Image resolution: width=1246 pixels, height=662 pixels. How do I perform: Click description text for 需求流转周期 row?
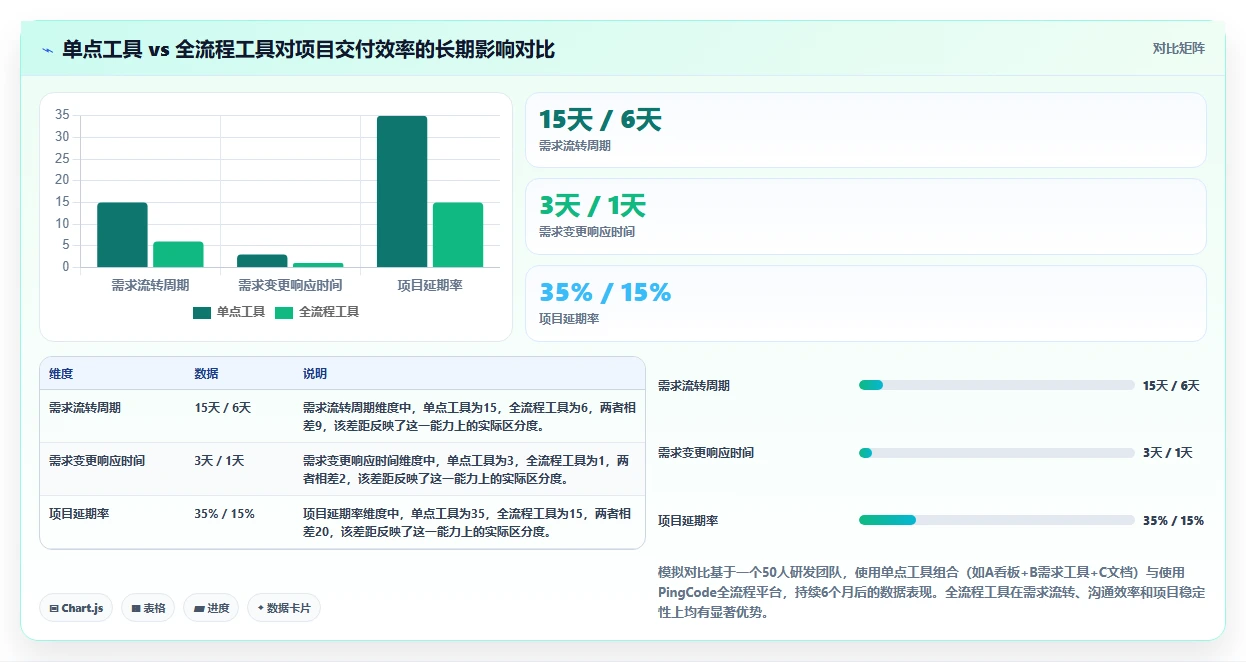coord(469,417)
